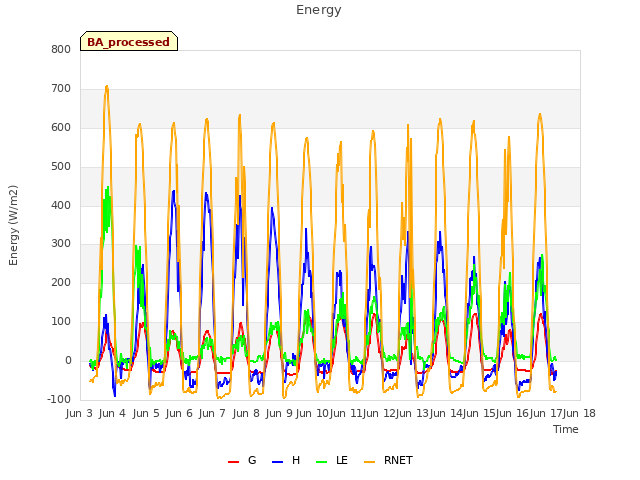Click the Time x-axis label

click(566, 429)
